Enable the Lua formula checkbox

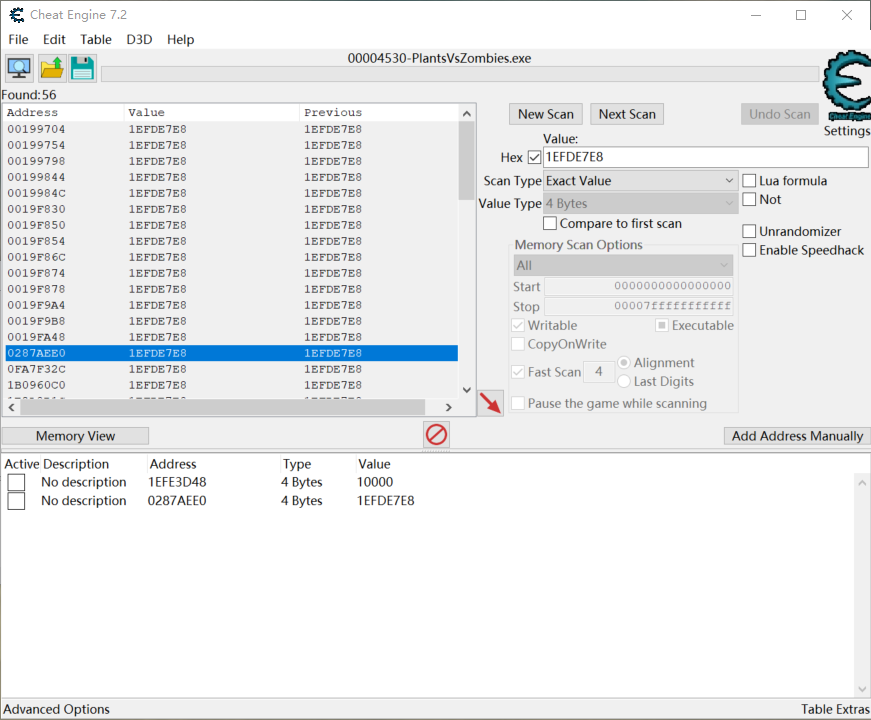click(x=749, y=181)
